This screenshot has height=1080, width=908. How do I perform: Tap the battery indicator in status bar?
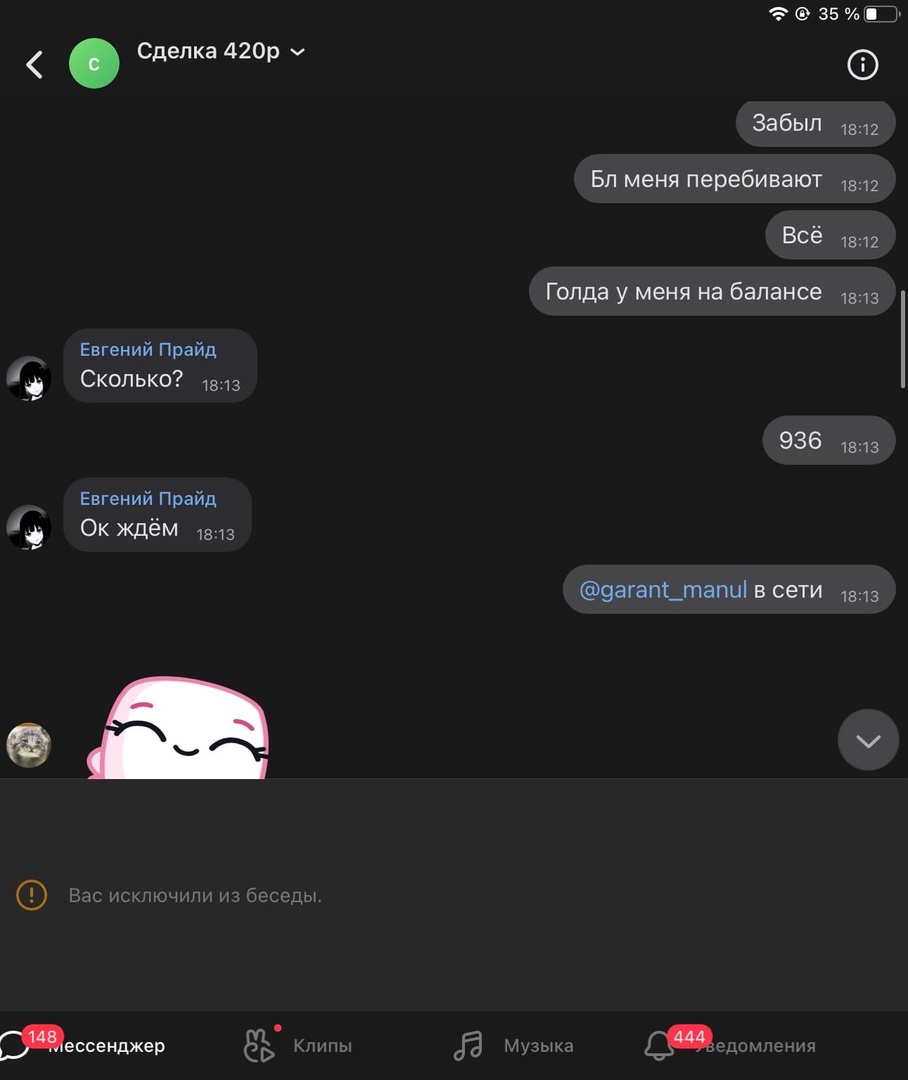883,14
